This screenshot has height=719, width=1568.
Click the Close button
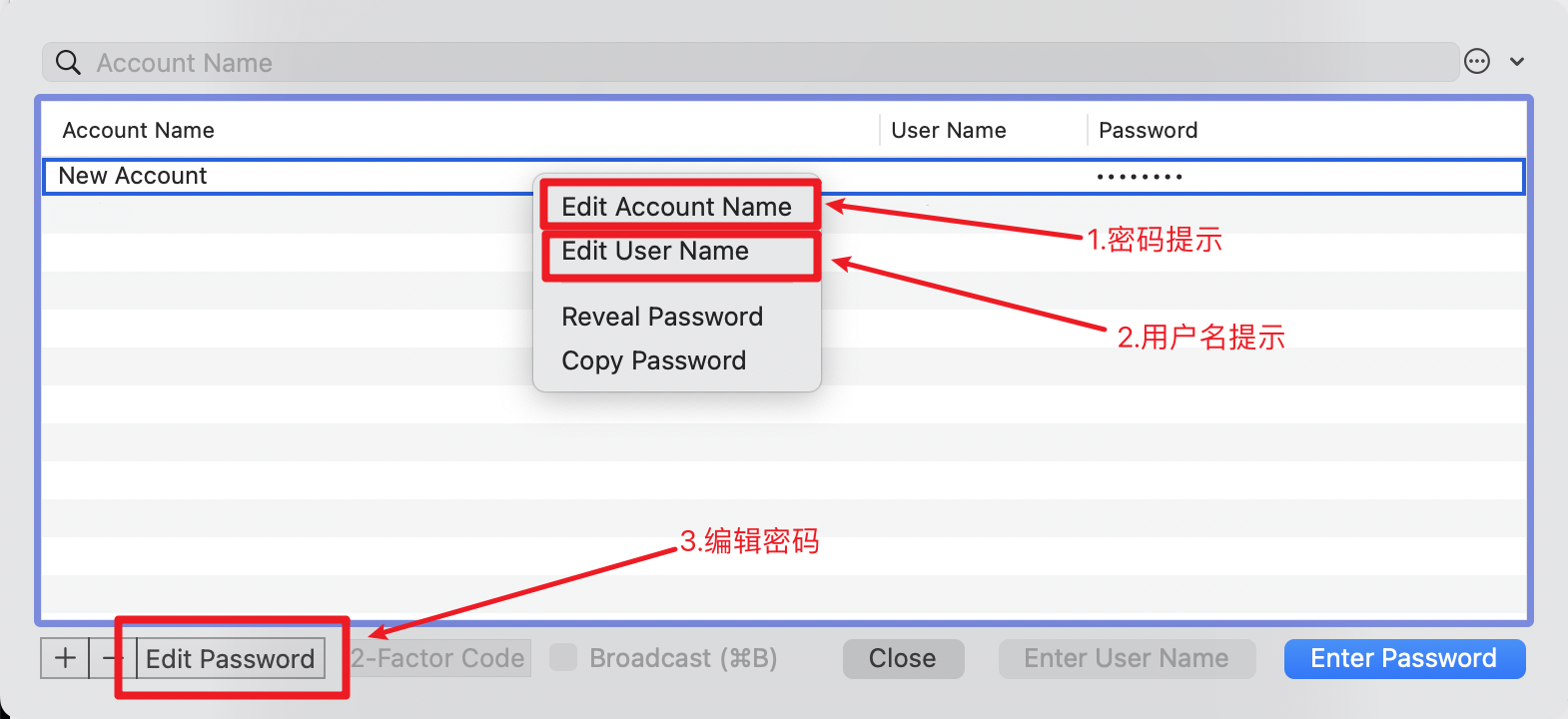tap(903, 658)
